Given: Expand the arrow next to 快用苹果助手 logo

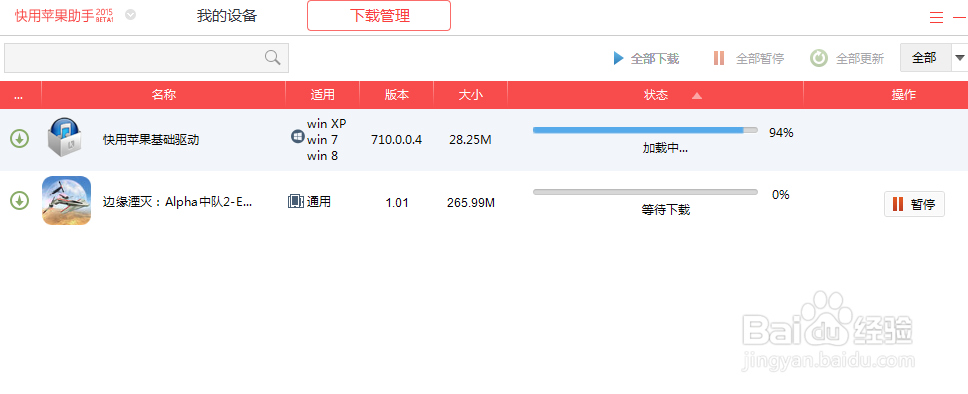Looking at the screenshot, I should (x=130, y=15).
